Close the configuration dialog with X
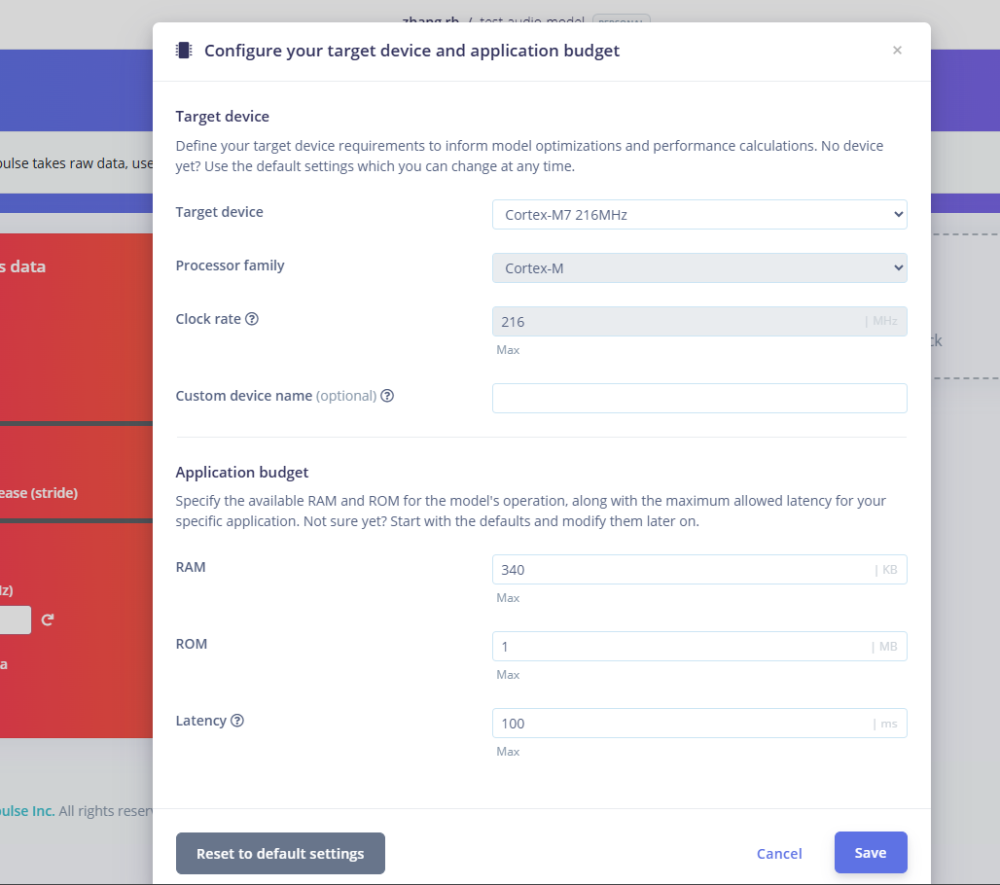Screen dimensions: 1000x885 [x=897, y=51]
